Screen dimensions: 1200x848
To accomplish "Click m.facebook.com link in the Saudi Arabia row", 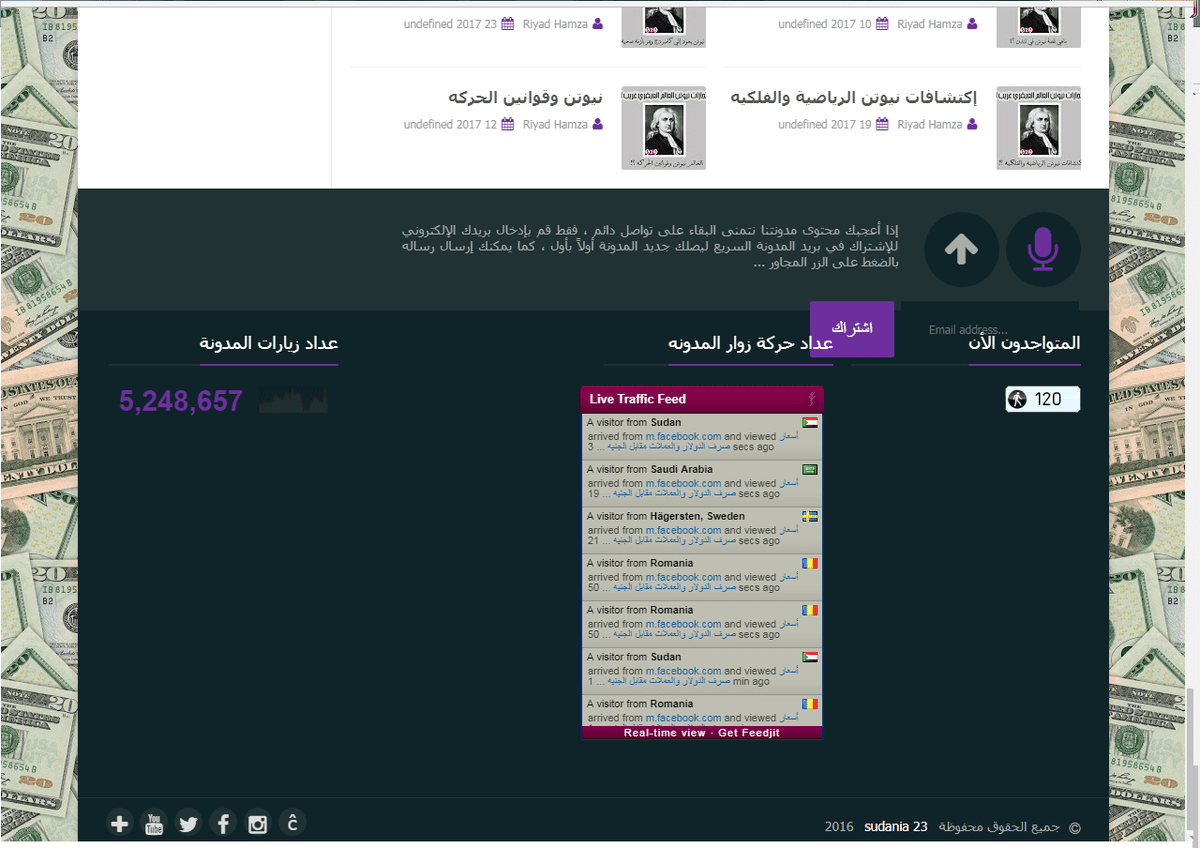I will 683,484.
